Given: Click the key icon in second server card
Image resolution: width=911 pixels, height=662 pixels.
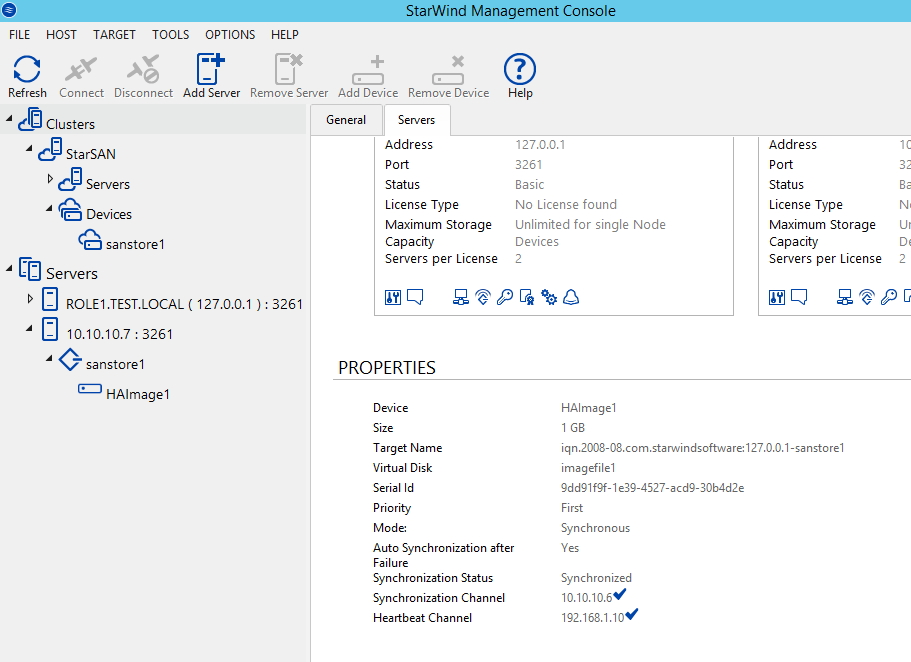Looking at the screenshot, I should 889,298.
